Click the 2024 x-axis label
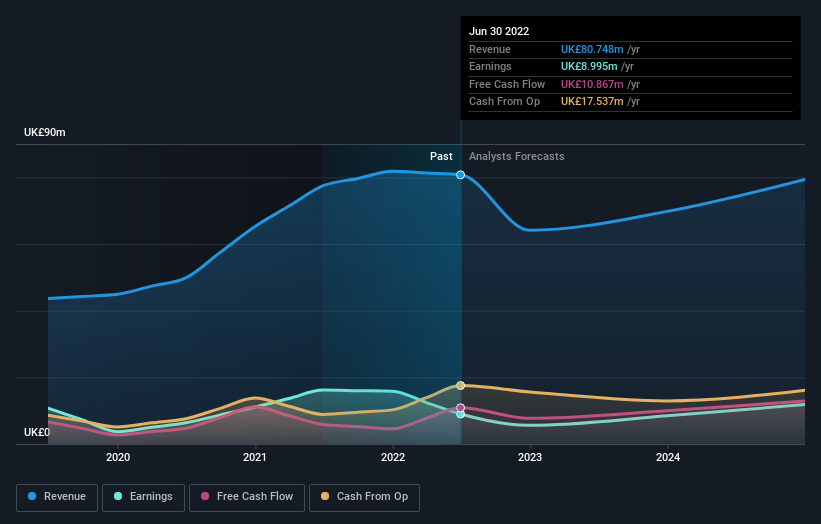The height and width of the screenshot is (524, 821). point(668,458)
